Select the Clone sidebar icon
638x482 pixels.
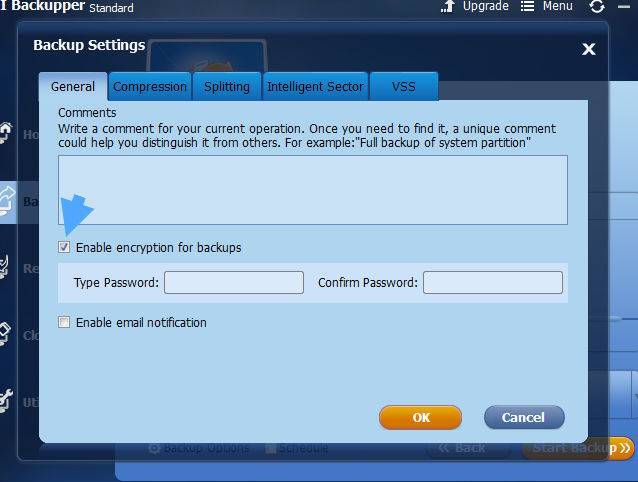[x=5, y=334]
